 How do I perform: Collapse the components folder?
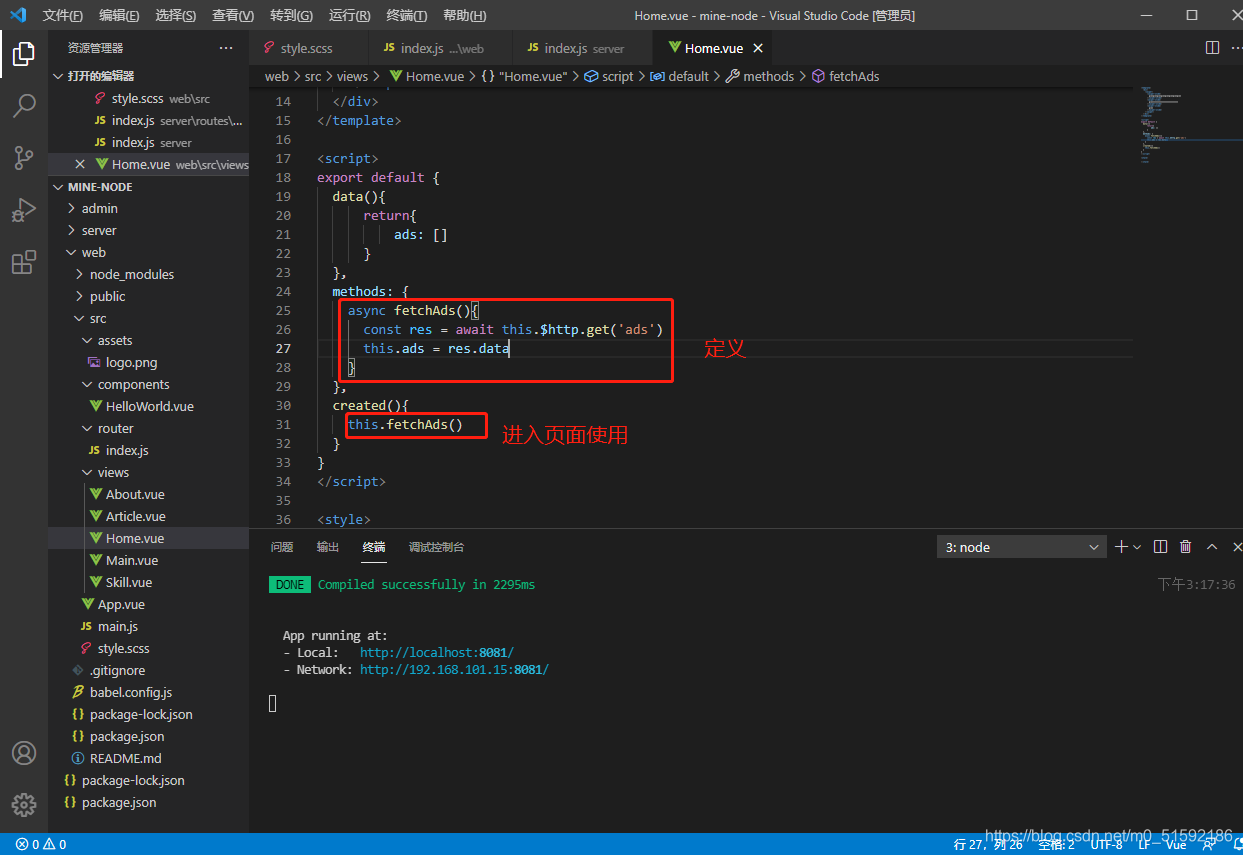148,384
